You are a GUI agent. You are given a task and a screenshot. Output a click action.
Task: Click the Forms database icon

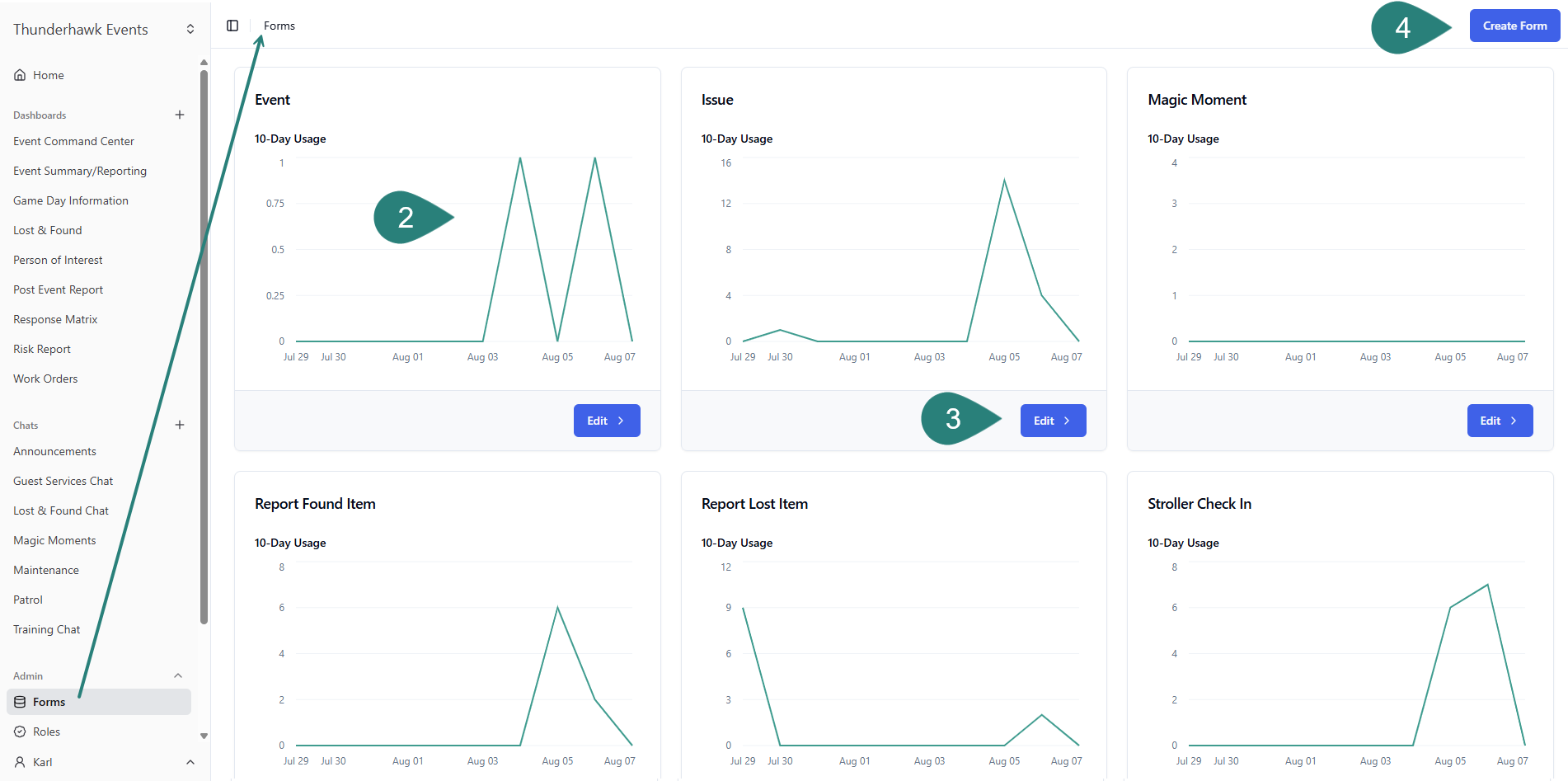click(20, 702)
